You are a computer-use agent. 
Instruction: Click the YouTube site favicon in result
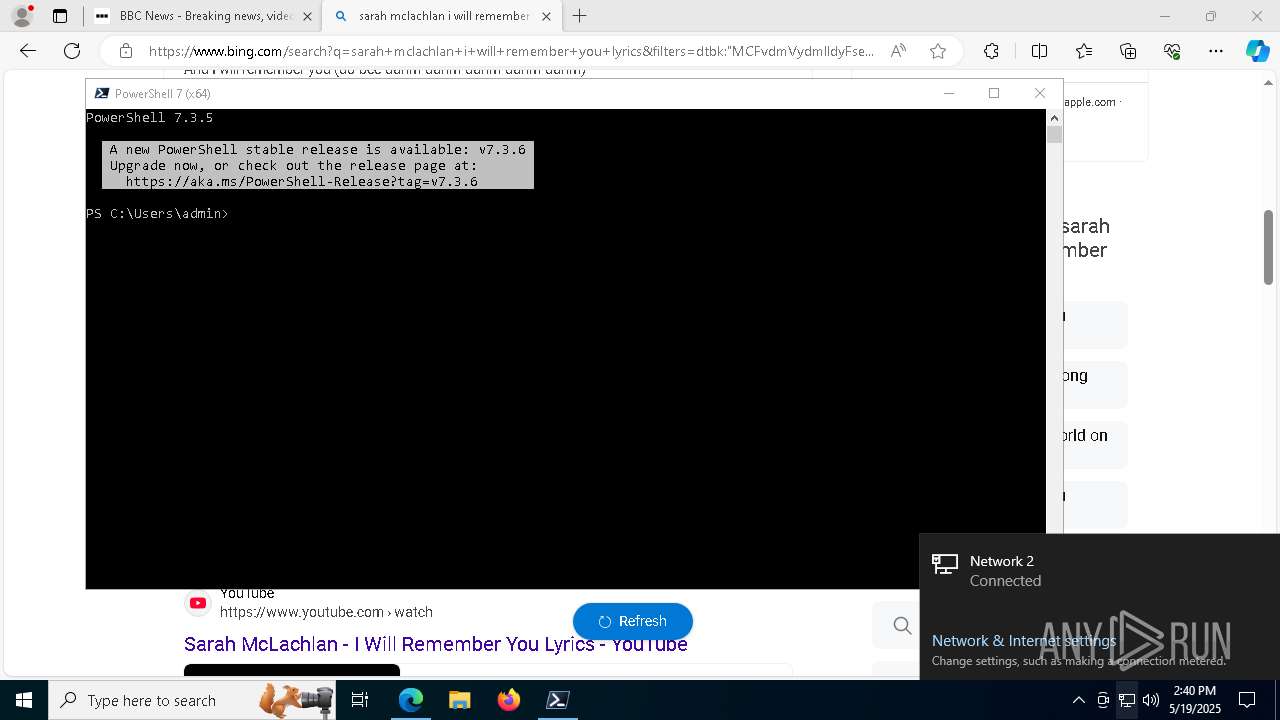tap(198, 603)
